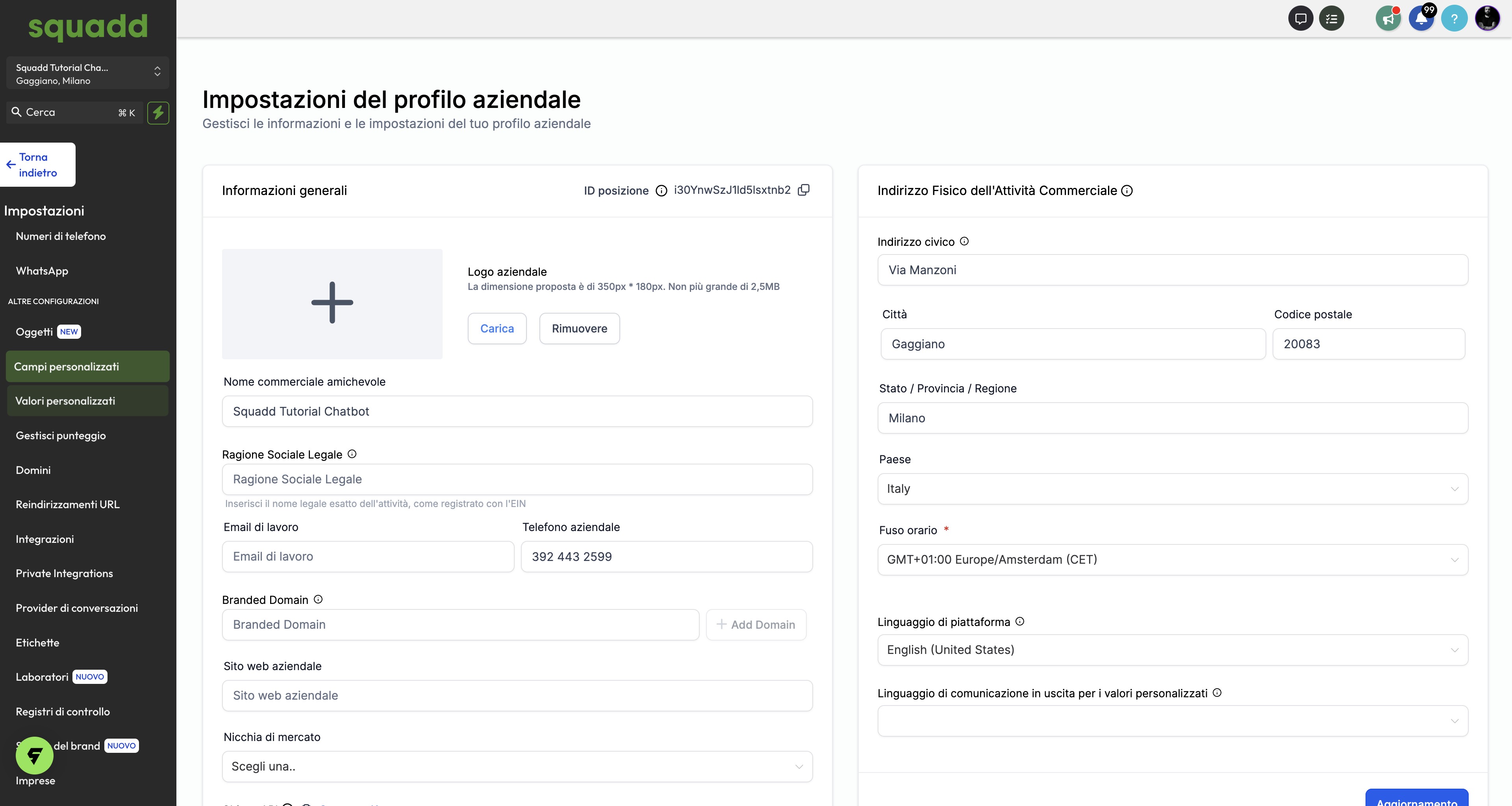
Task: Click the logo upload plus placeholder
Action: click(x=332, y=303)
